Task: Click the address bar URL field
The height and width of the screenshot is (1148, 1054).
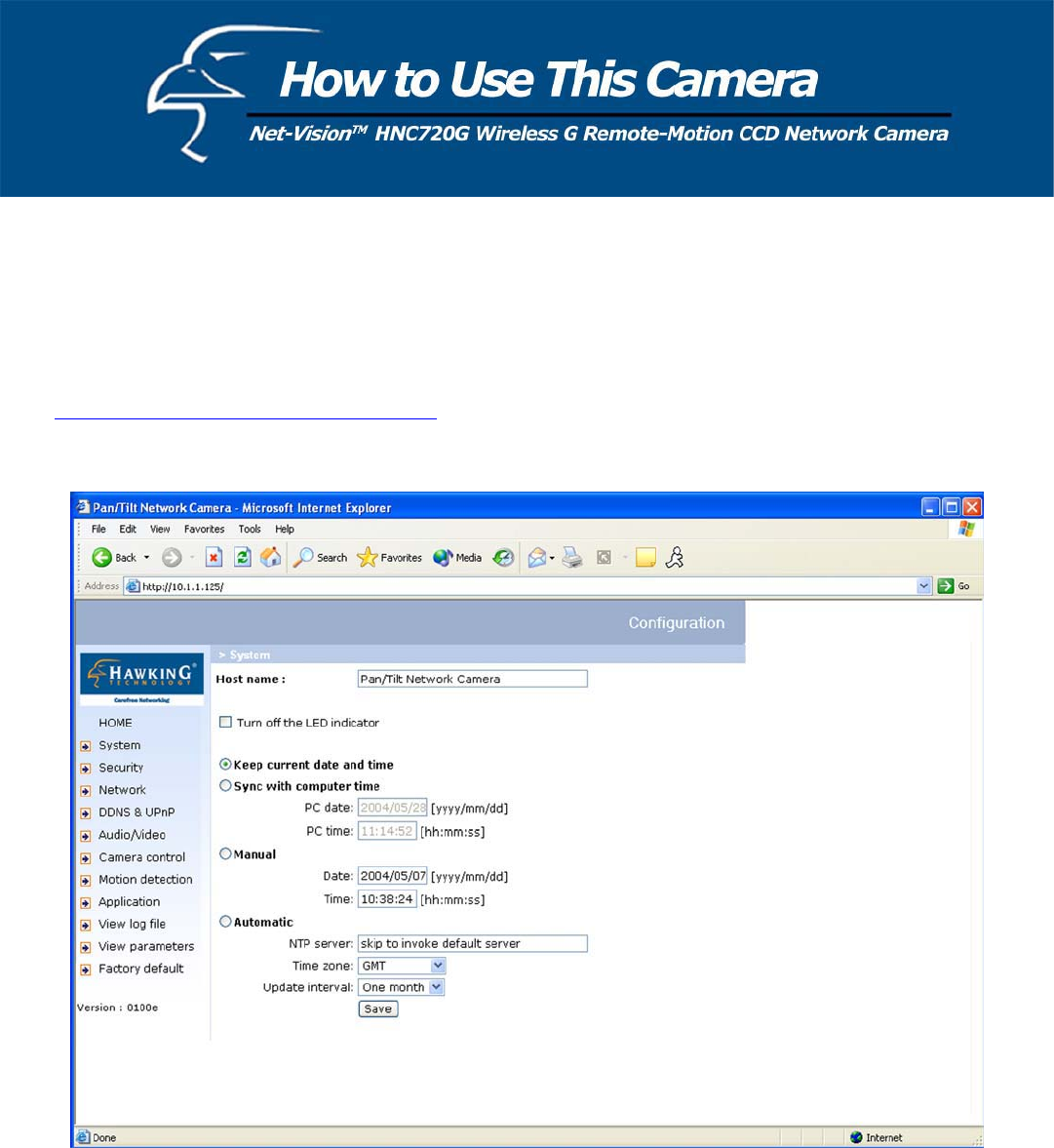Action: click(x=527, y=586)
